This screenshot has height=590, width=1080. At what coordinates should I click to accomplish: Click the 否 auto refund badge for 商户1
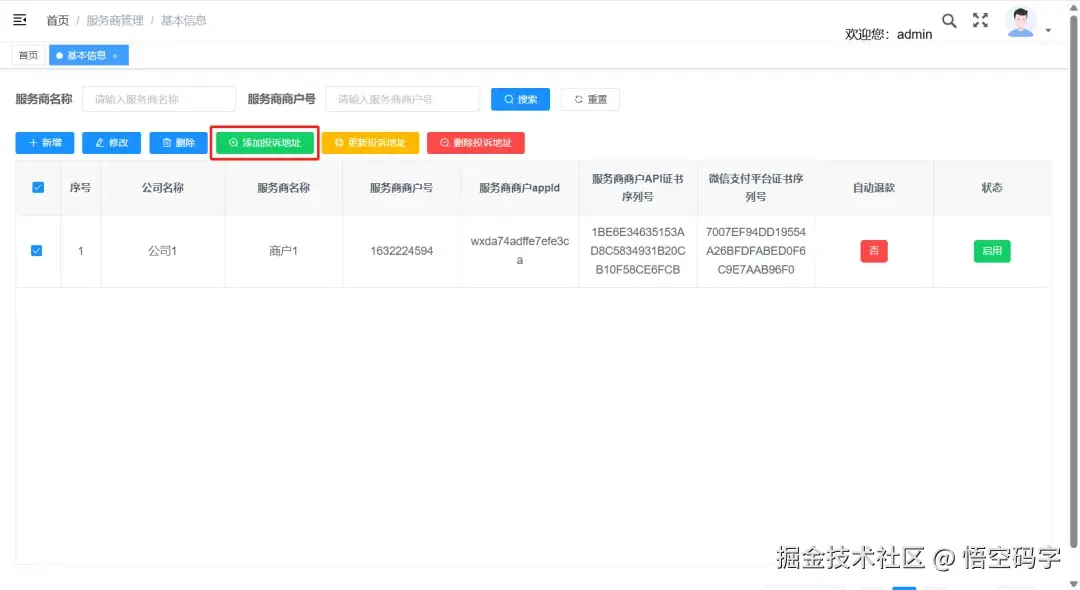click(x=873, y=251)
